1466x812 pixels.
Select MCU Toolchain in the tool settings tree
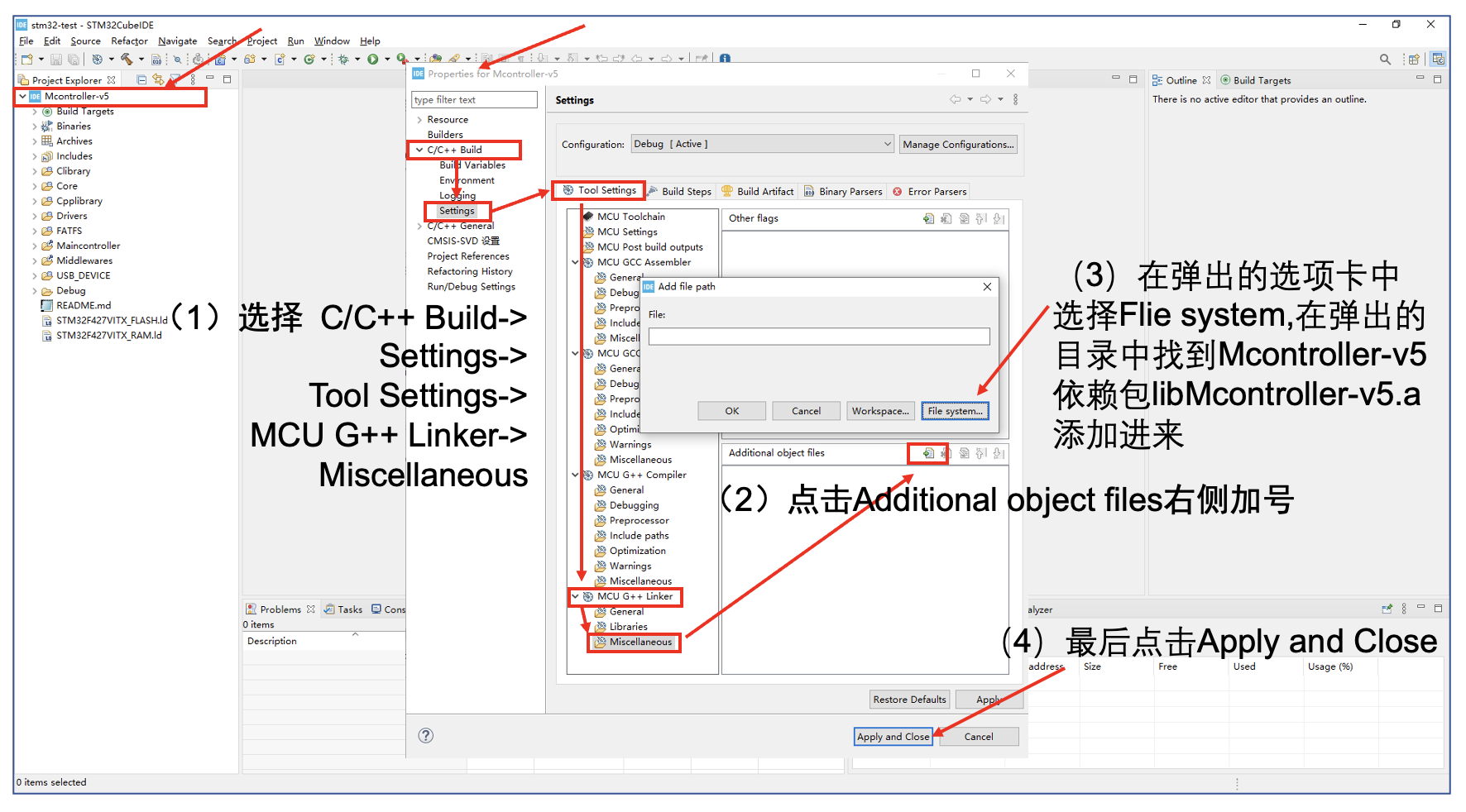tap(630, 217)
